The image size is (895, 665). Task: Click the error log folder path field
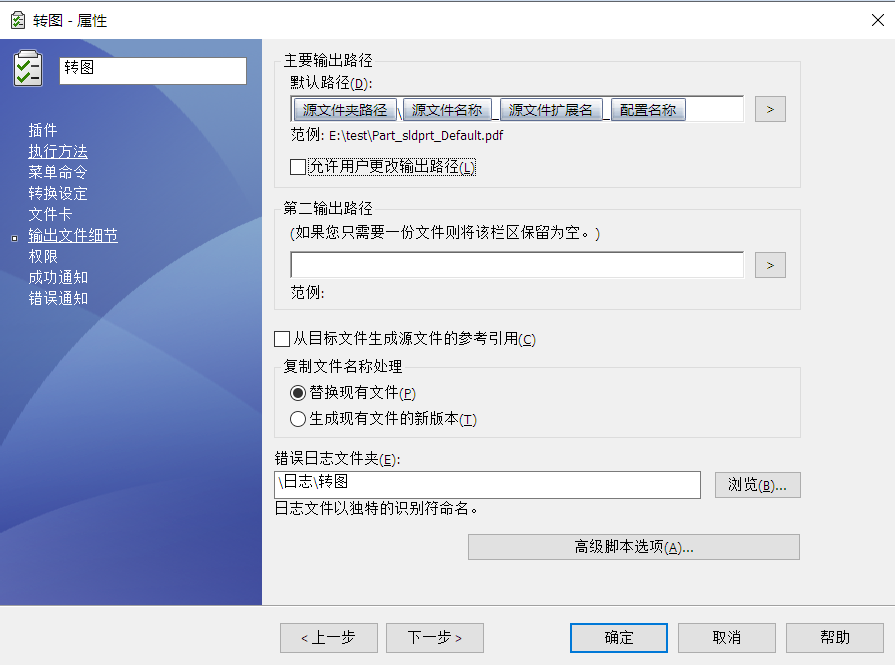pyautogui.click(x=488, y=485)
